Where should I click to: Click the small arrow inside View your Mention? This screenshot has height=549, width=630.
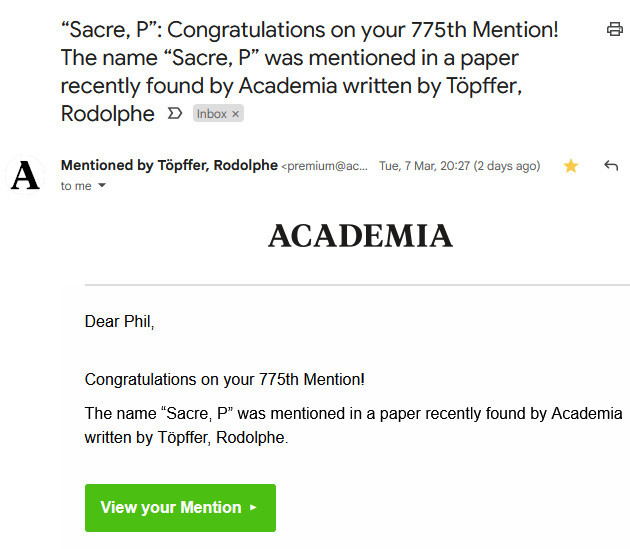pos(253,507)
